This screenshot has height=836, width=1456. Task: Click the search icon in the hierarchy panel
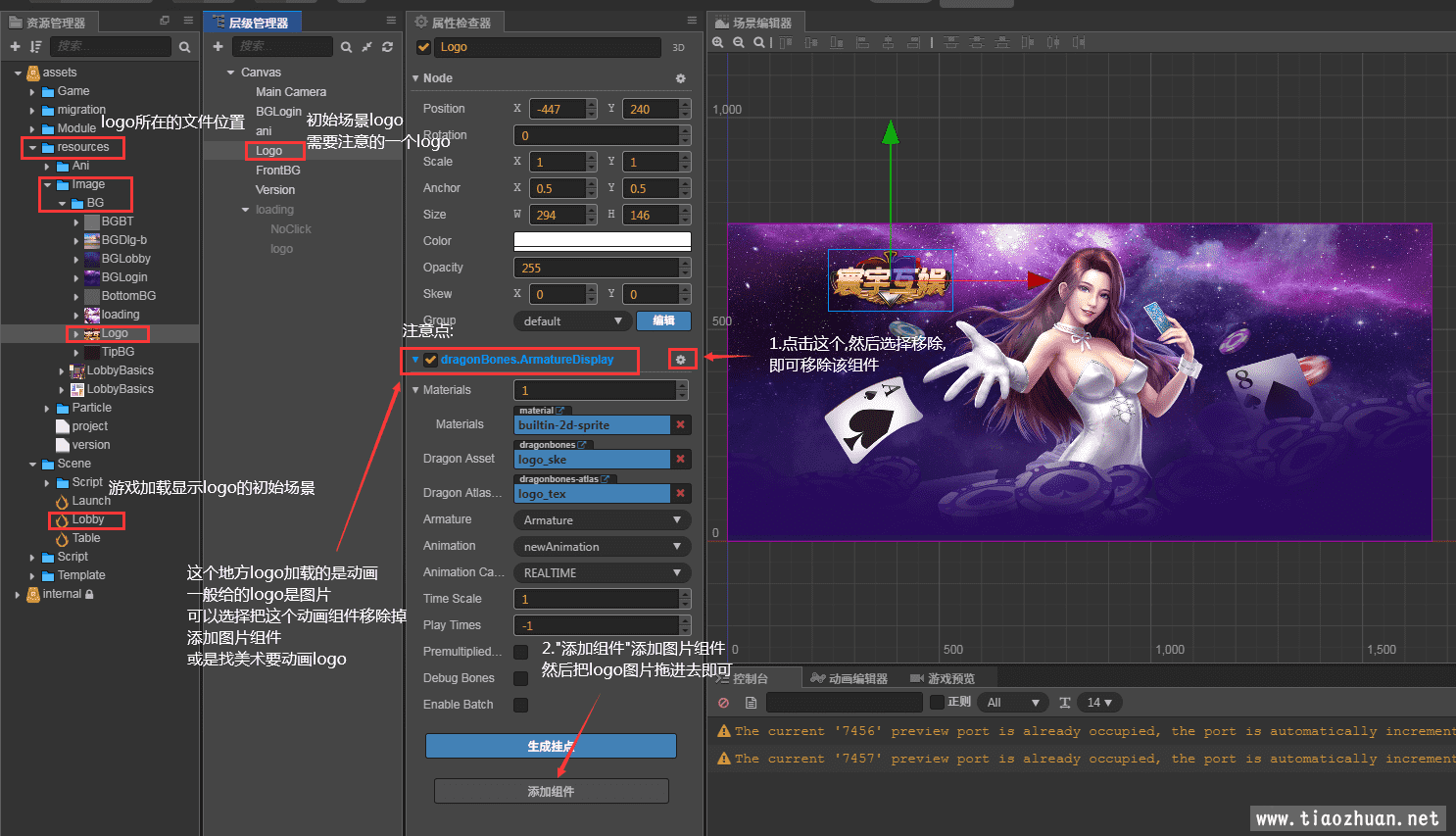point(346,46)
